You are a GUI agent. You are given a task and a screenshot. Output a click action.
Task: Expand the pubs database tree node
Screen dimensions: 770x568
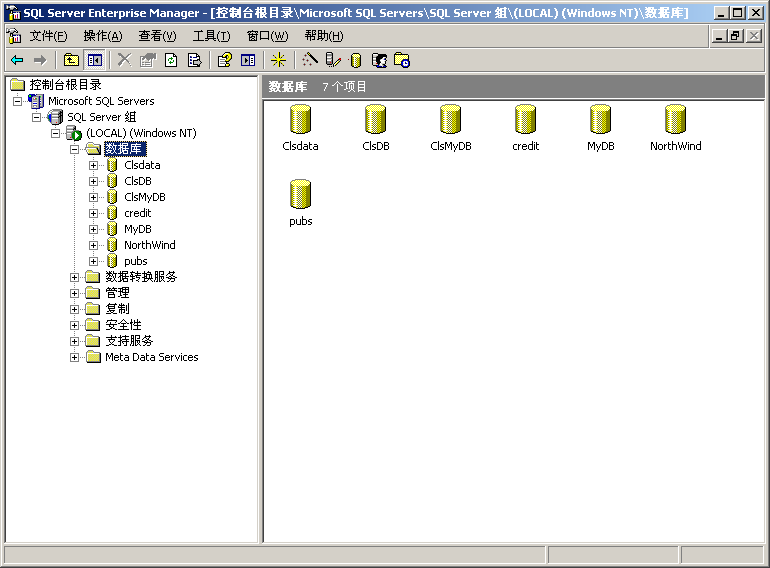pyautogui.click(x=93, y=262)
